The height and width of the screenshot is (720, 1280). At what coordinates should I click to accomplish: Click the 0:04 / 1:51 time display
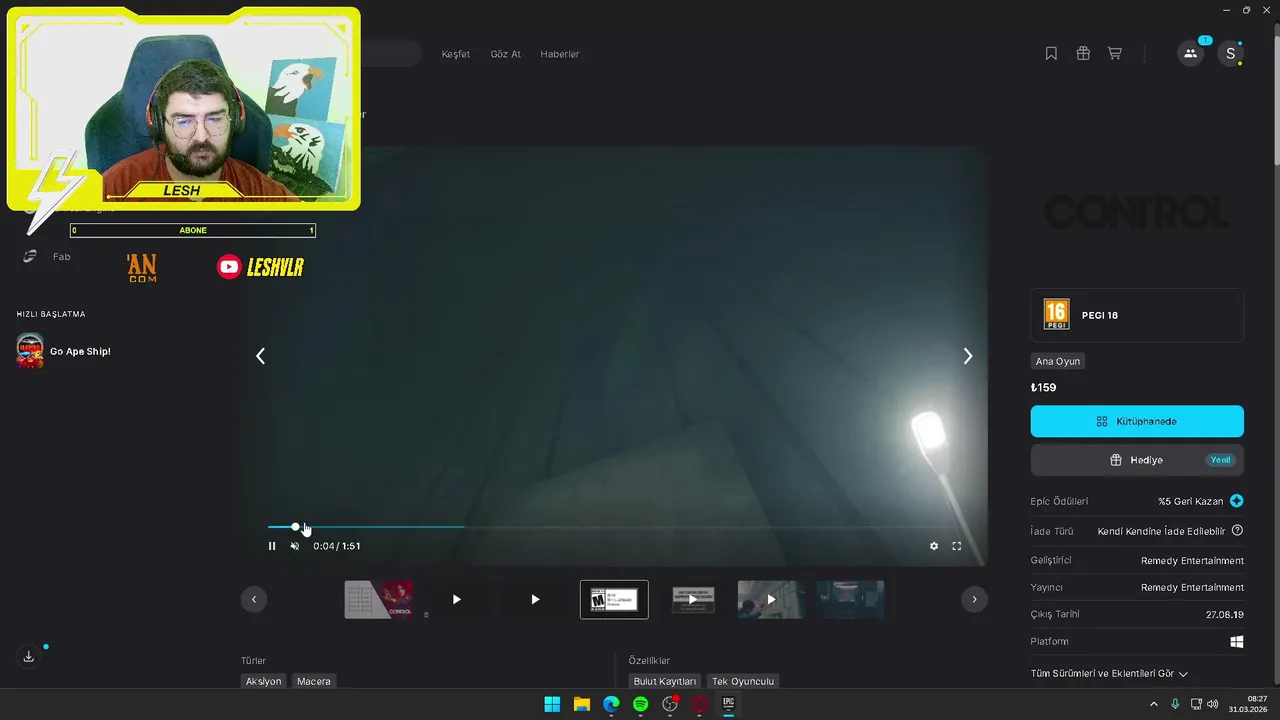click(x=337, y=546)
